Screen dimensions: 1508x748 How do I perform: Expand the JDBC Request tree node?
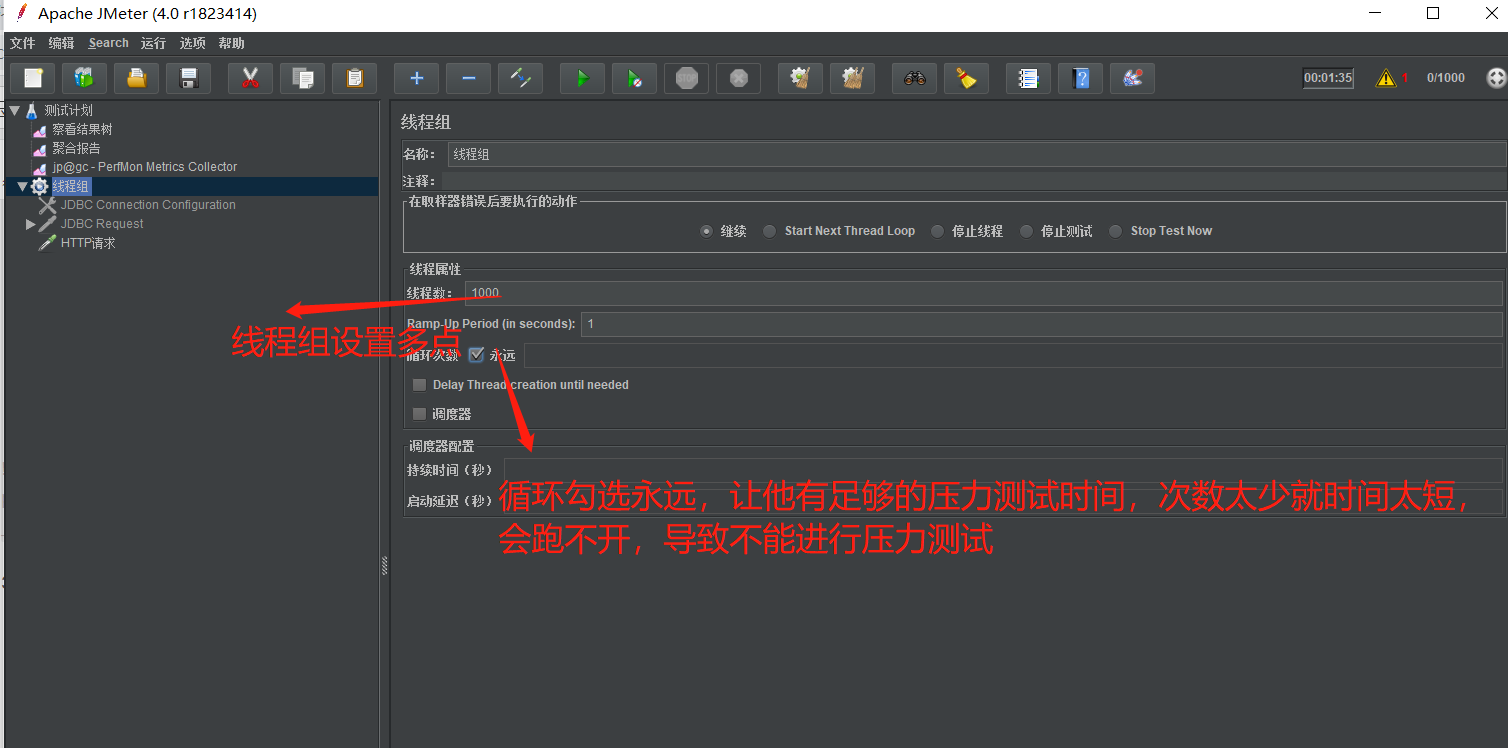pos(31,225)
